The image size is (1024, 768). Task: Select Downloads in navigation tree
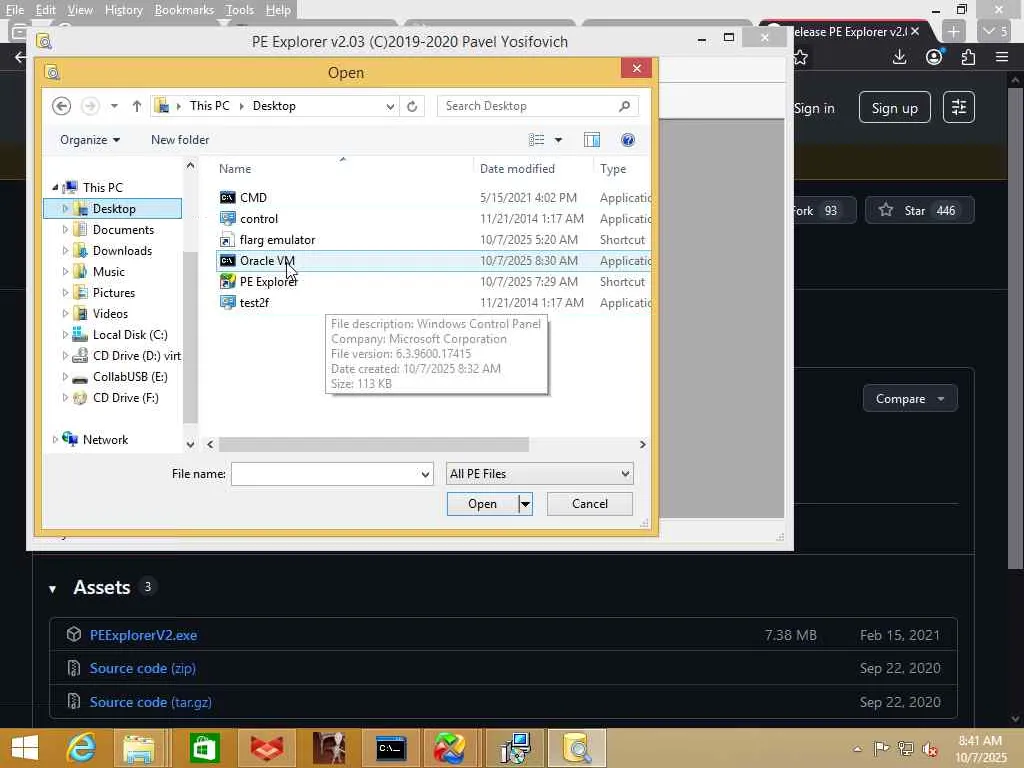tap(122, 251)
